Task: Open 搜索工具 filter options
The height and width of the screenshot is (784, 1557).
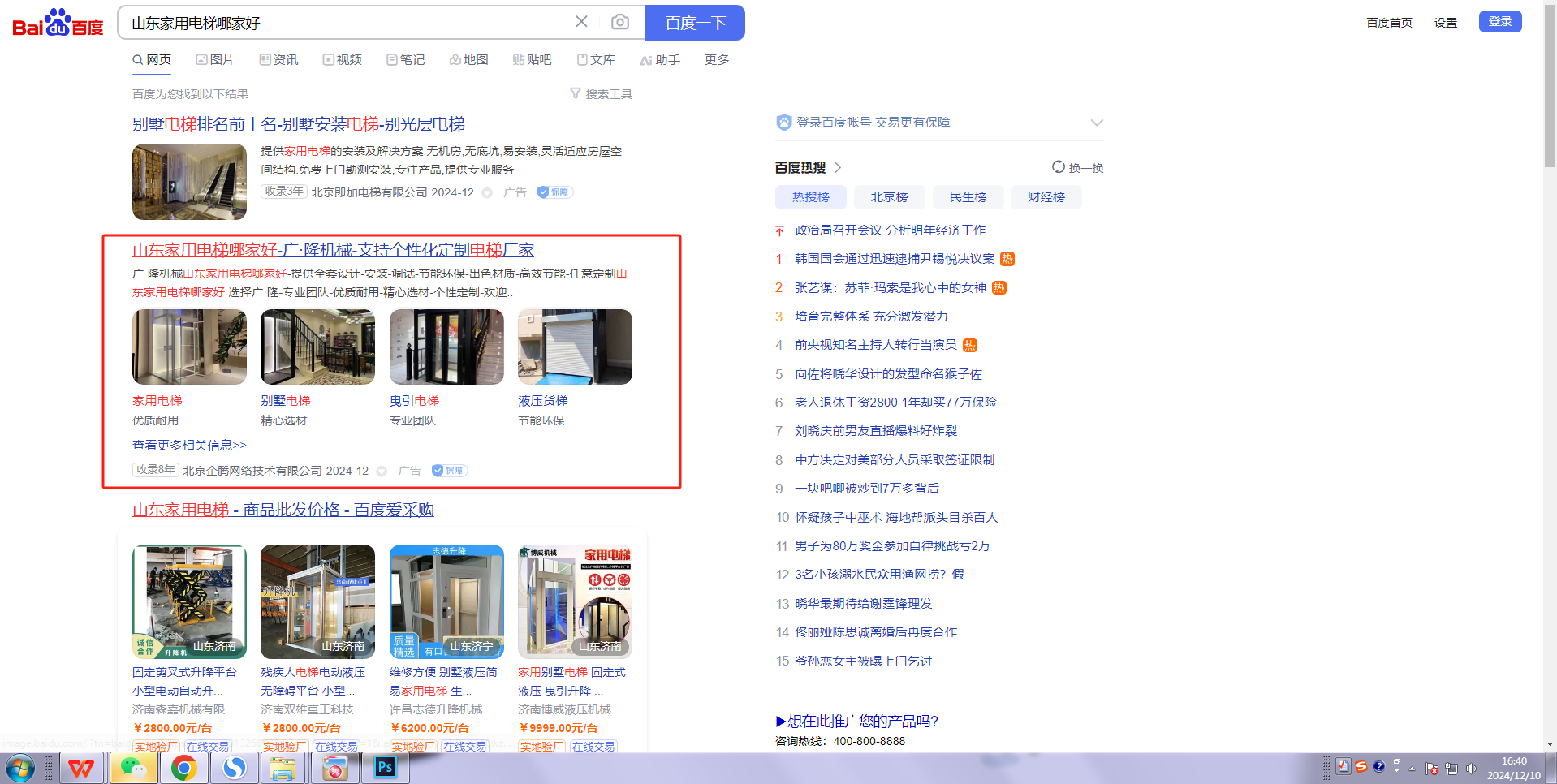Action: point(601,94)
